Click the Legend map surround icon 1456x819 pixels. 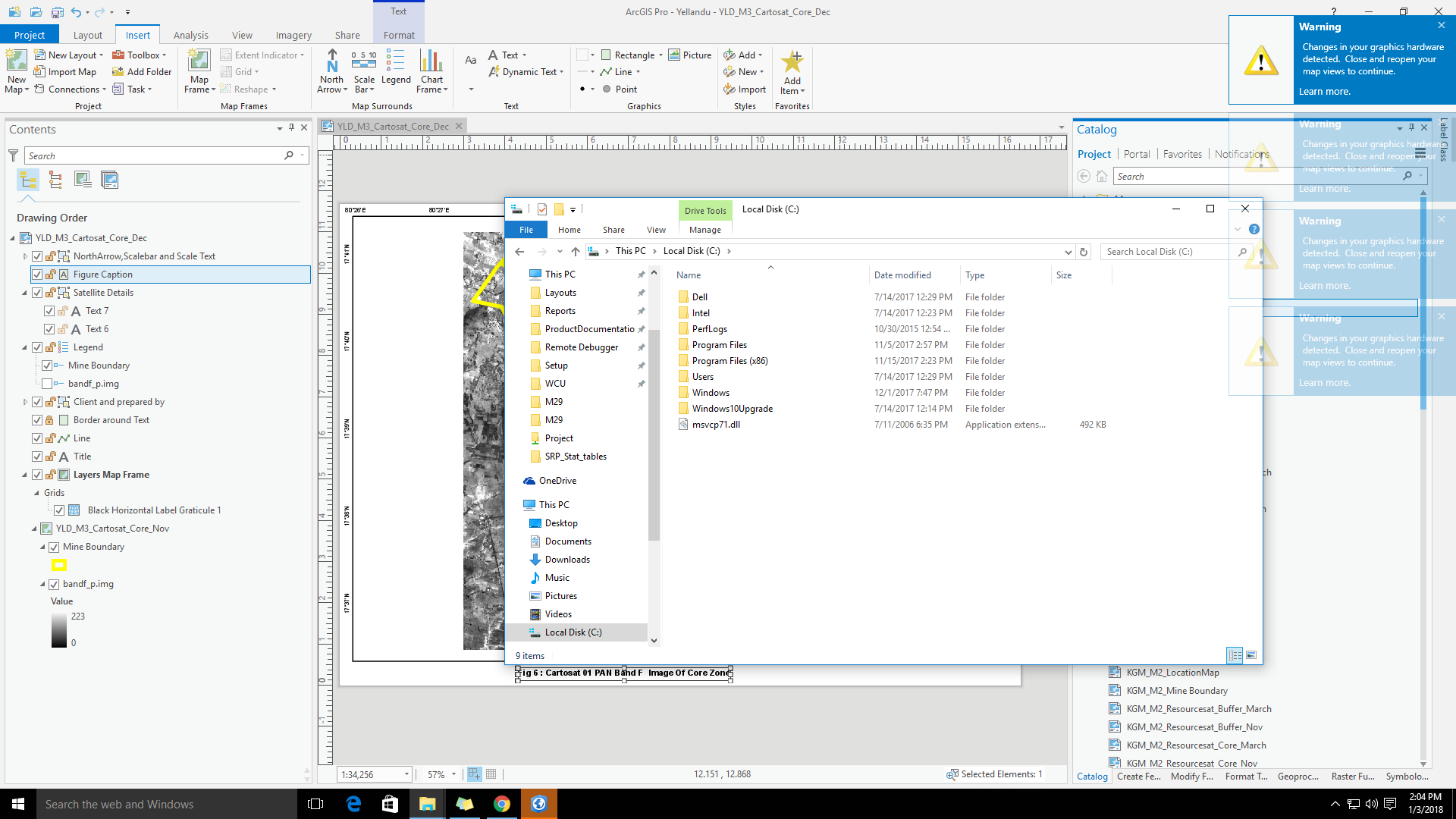pos(396,62)
